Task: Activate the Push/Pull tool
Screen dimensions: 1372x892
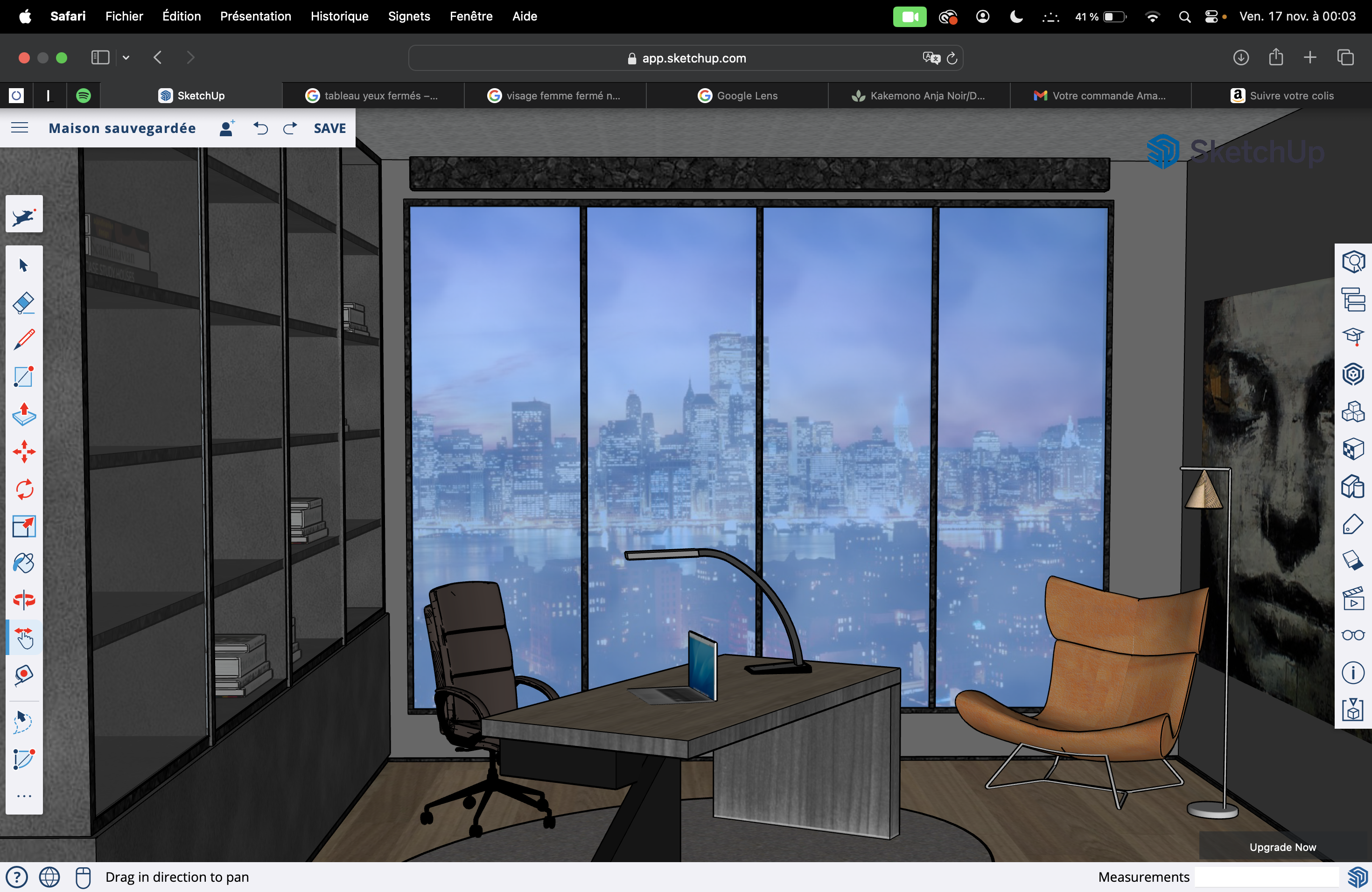Action: tap(24, 414)
